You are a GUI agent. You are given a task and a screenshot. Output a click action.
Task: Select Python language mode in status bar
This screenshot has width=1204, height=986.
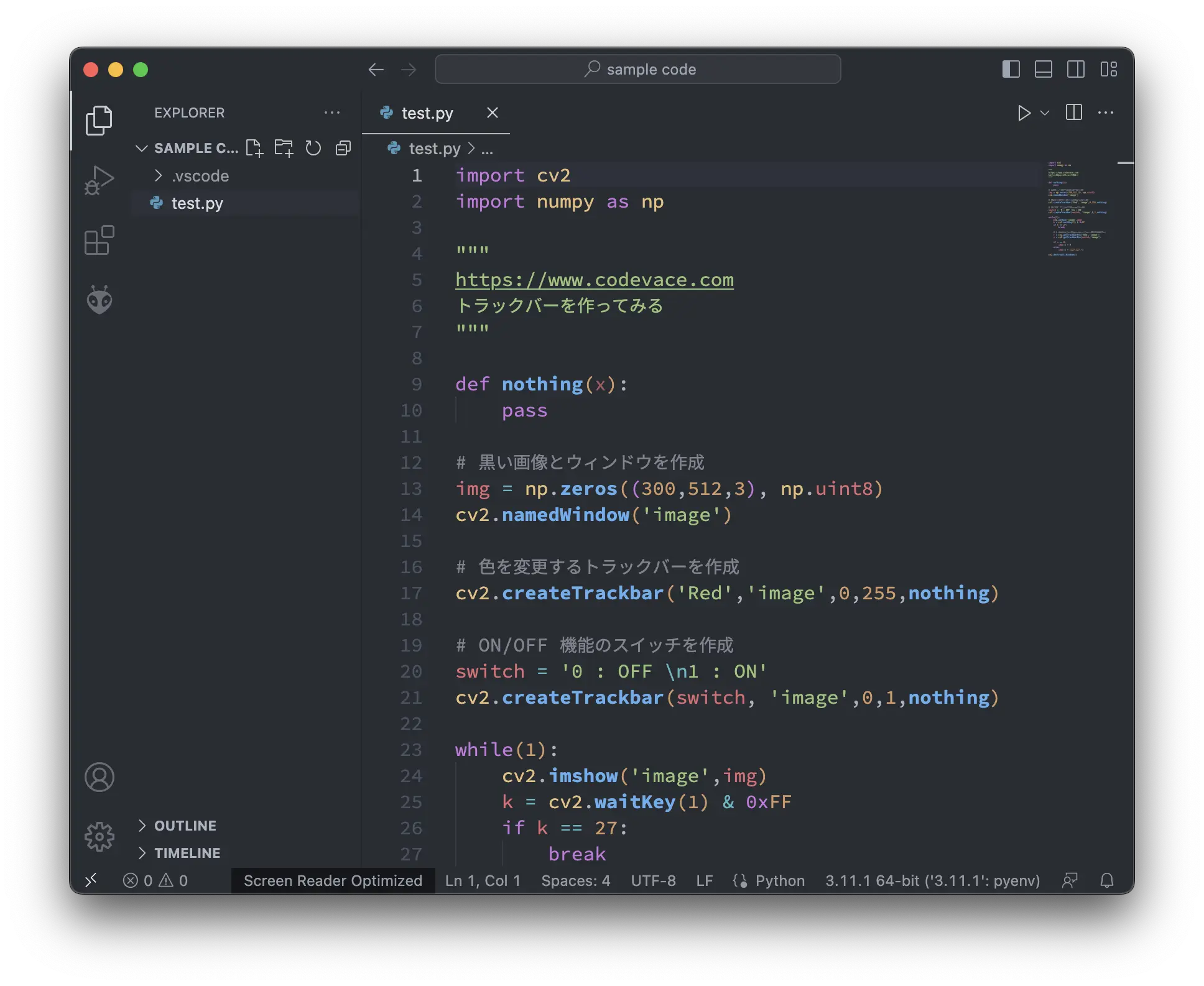click(x=779, y=880)
